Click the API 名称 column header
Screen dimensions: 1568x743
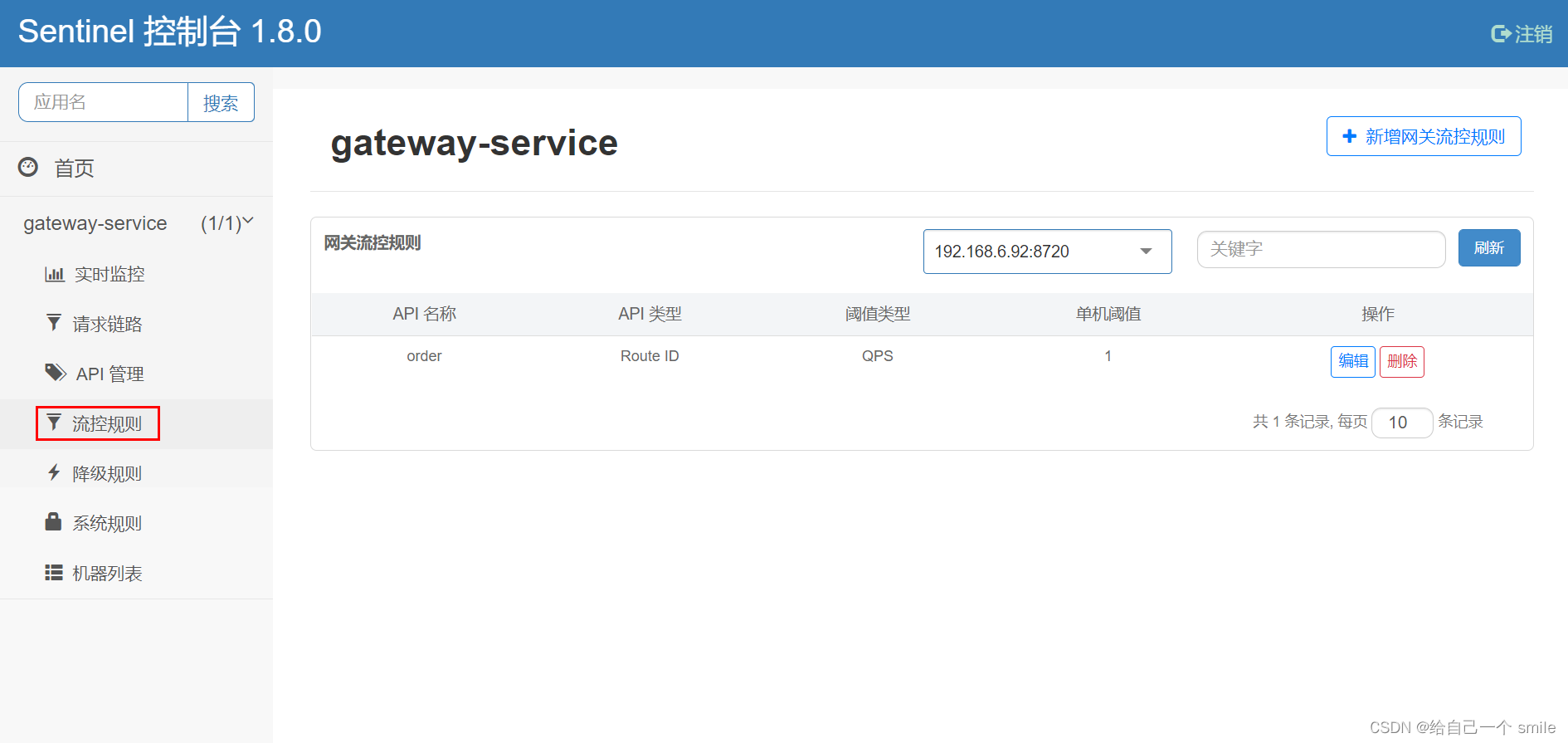pyautogui.click(x=424, y=314)
